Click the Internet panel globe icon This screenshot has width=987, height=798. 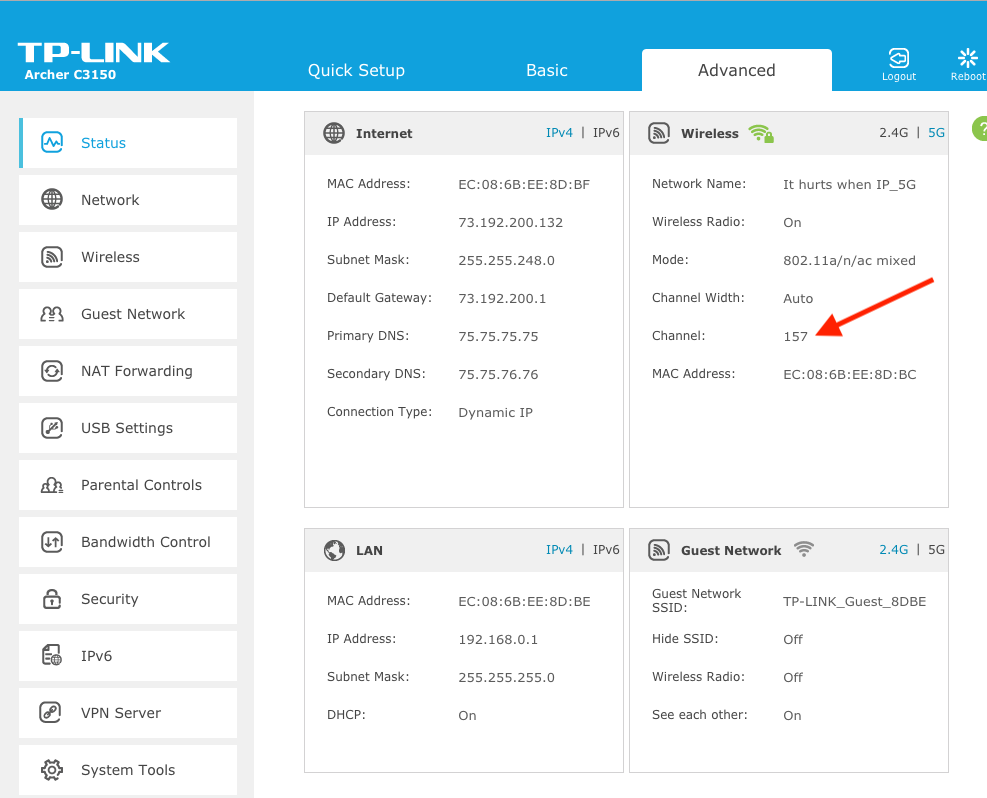(x=334, y=133)
